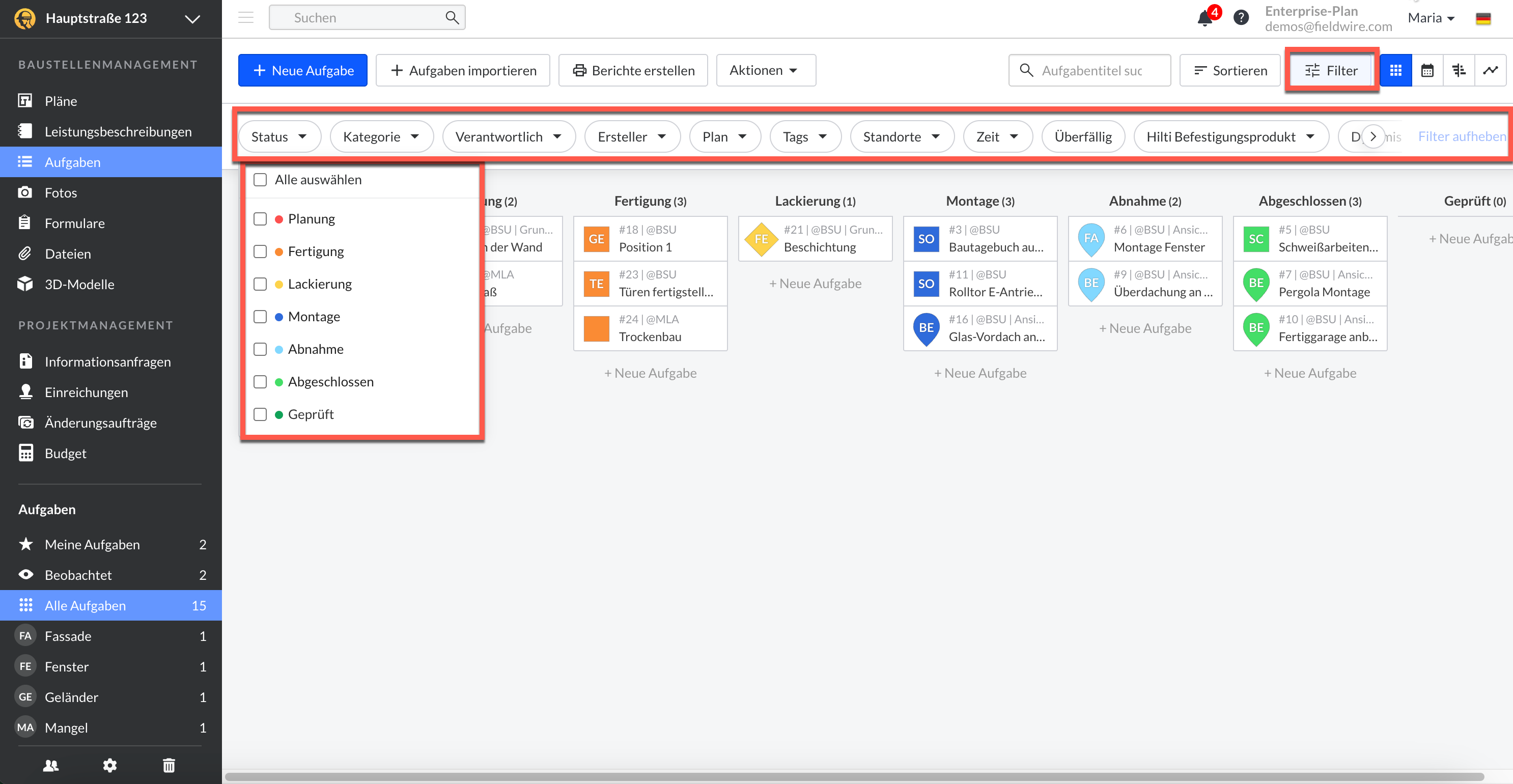Open the Maria user menu dropdown
Image resolution: width=1513 pixels, height=784 pixels.
coord(1432,18)
